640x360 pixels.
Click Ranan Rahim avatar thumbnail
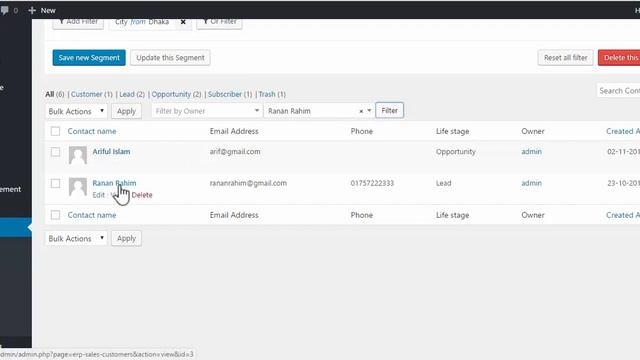(x=78, y=187)
